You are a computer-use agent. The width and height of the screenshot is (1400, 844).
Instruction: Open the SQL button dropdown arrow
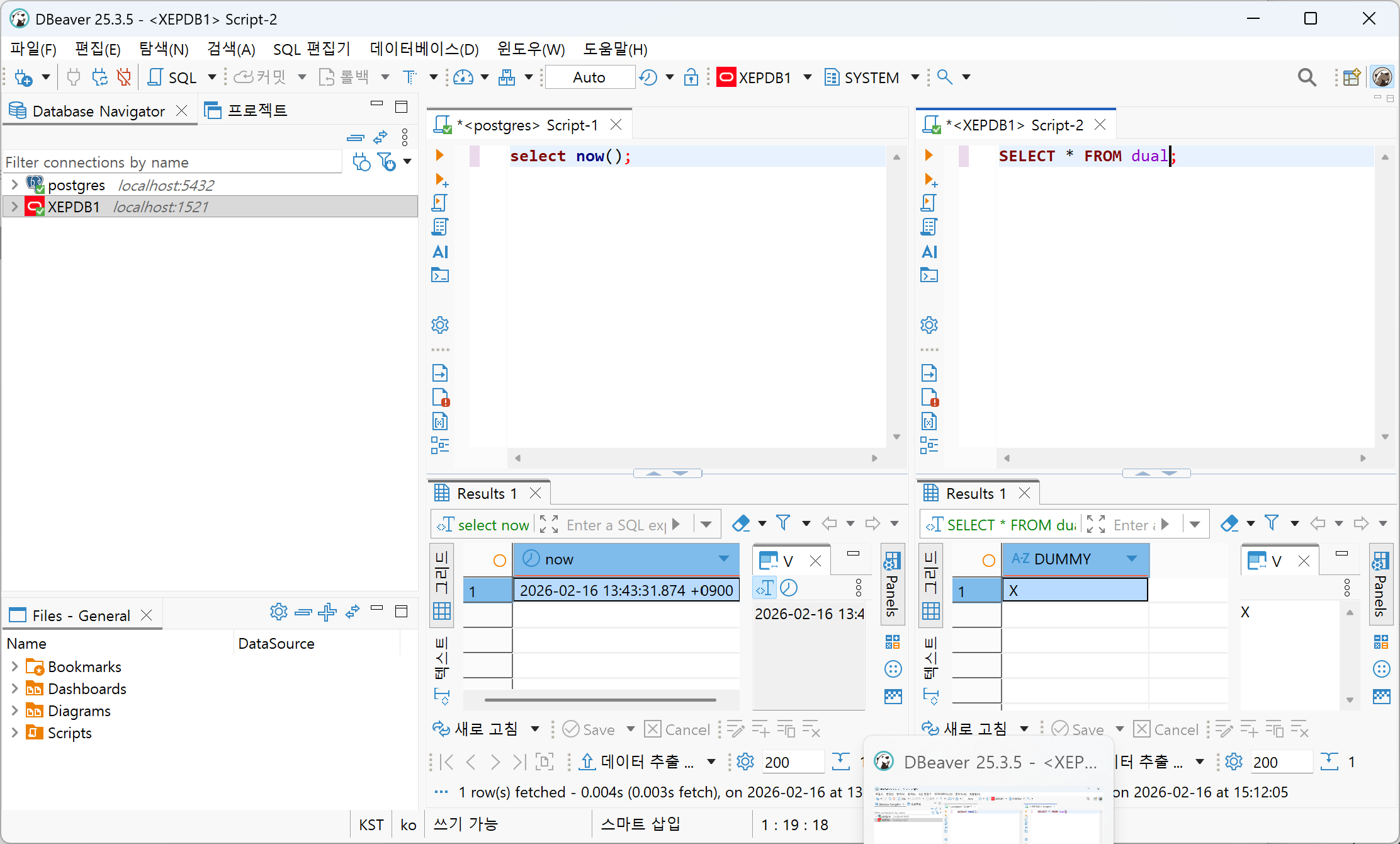(212, 77)
